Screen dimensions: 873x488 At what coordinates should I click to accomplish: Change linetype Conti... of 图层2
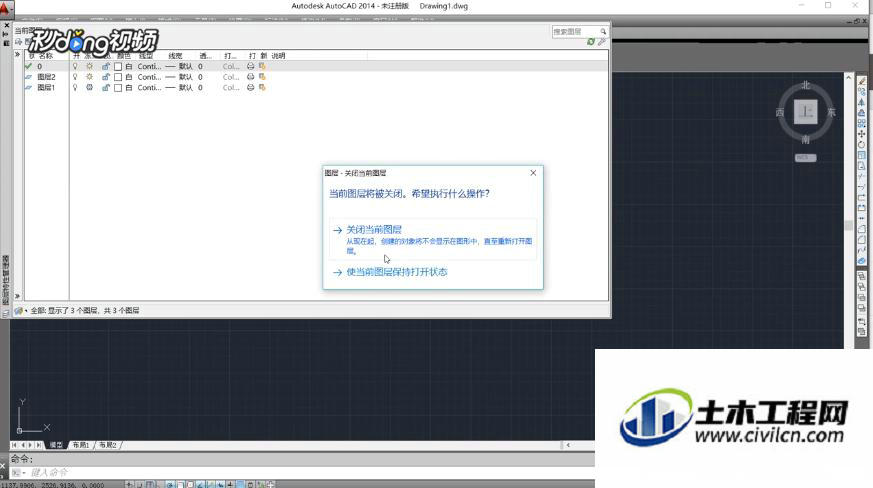click(149, 77)
